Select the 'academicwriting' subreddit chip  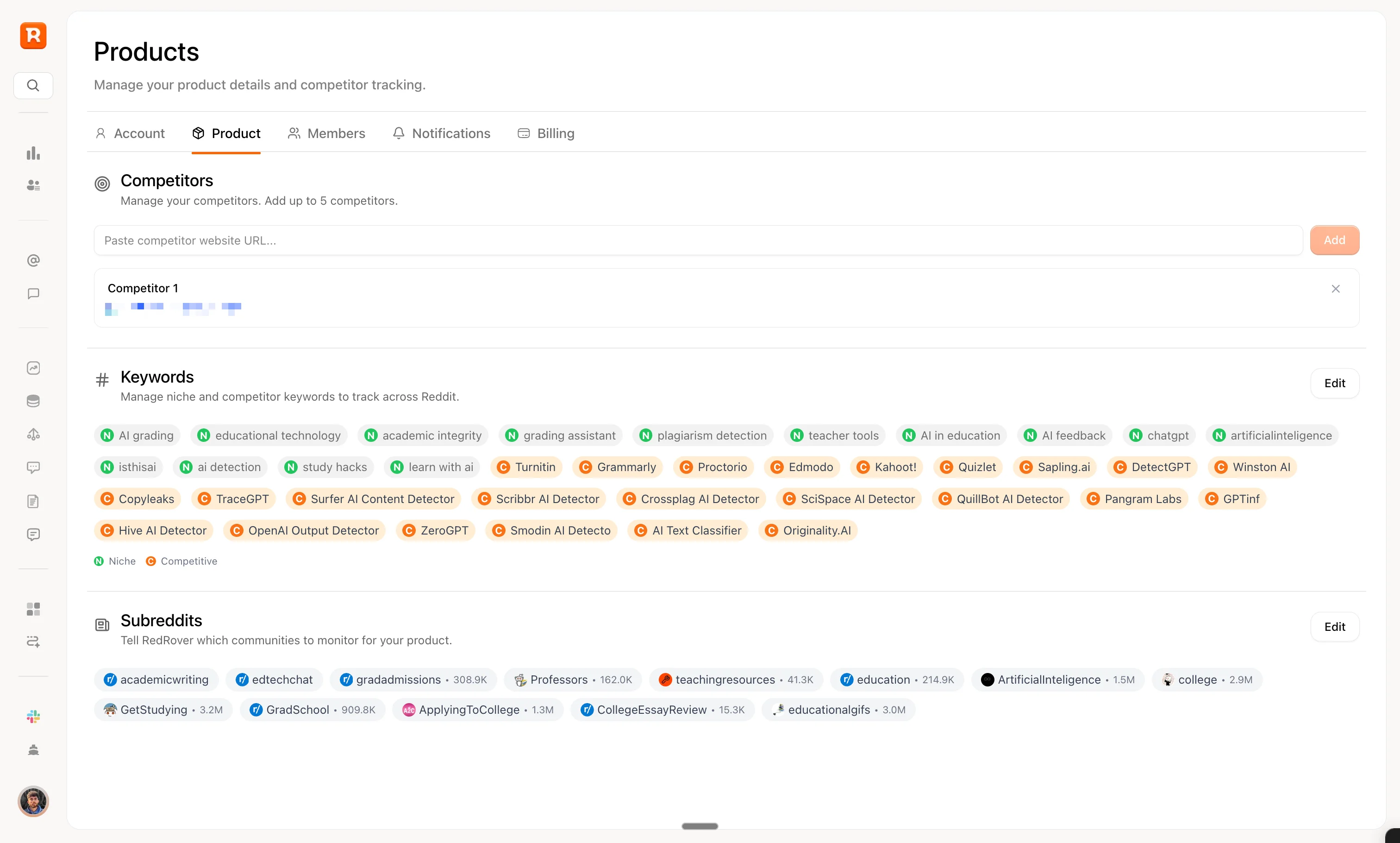click(156, 680)
